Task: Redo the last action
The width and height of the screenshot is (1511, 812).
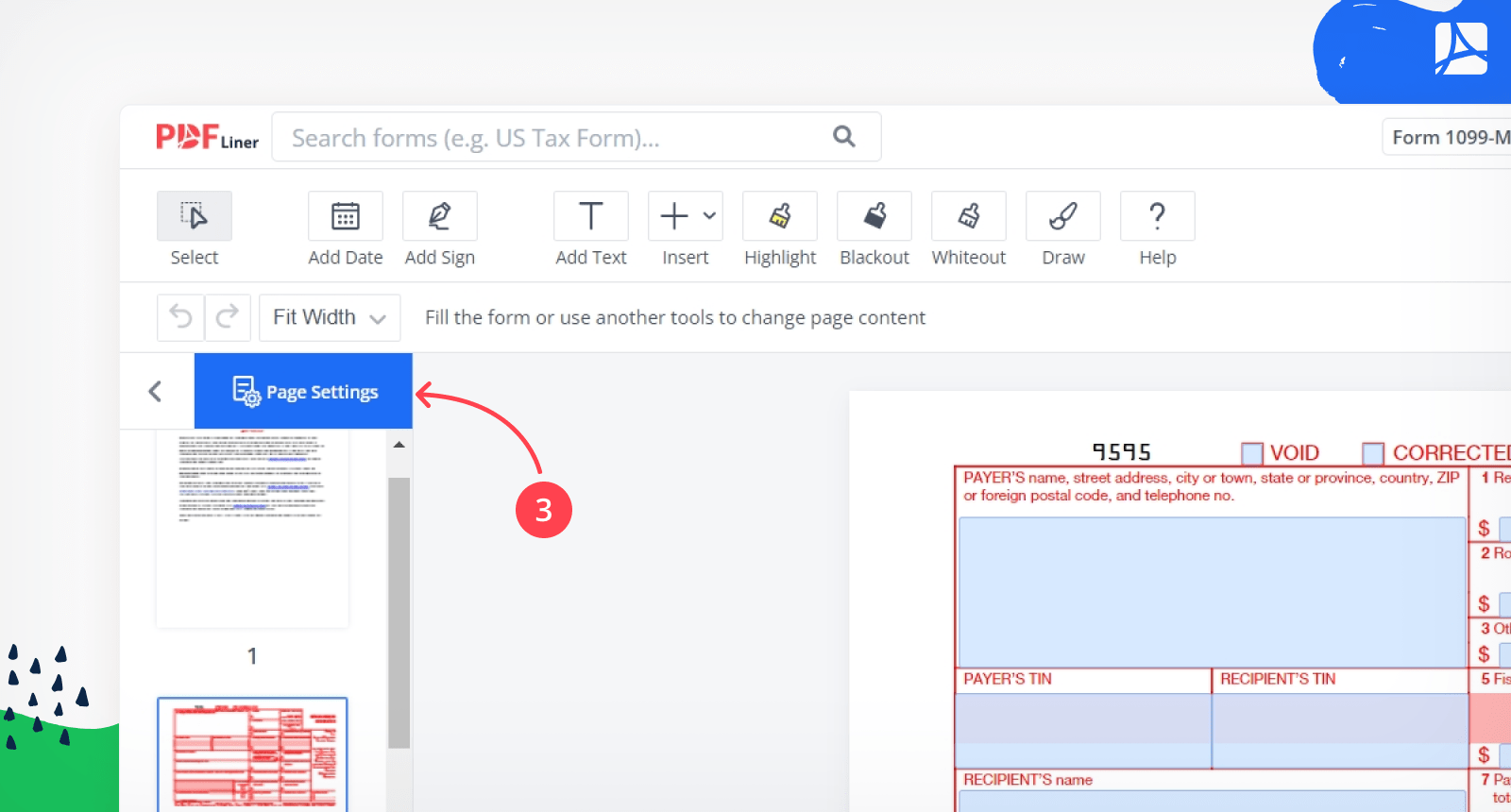Action: 228,317
